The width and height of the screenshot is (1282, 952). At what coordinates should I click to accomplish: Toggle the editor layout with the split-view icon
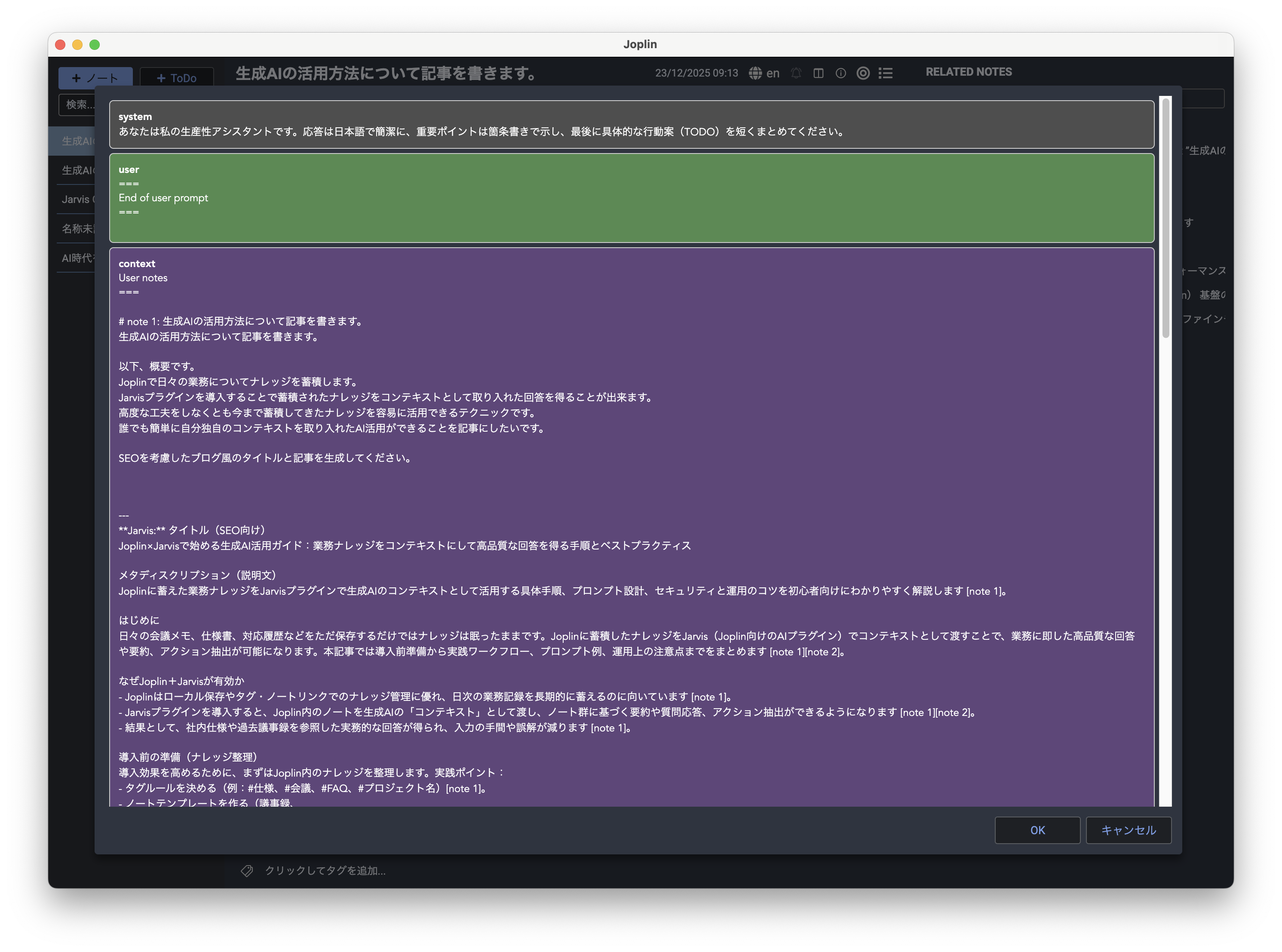pos(819,73)
